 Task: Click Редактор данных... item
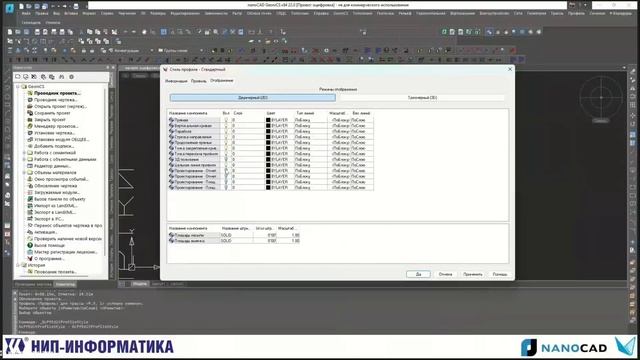point(52,166)
